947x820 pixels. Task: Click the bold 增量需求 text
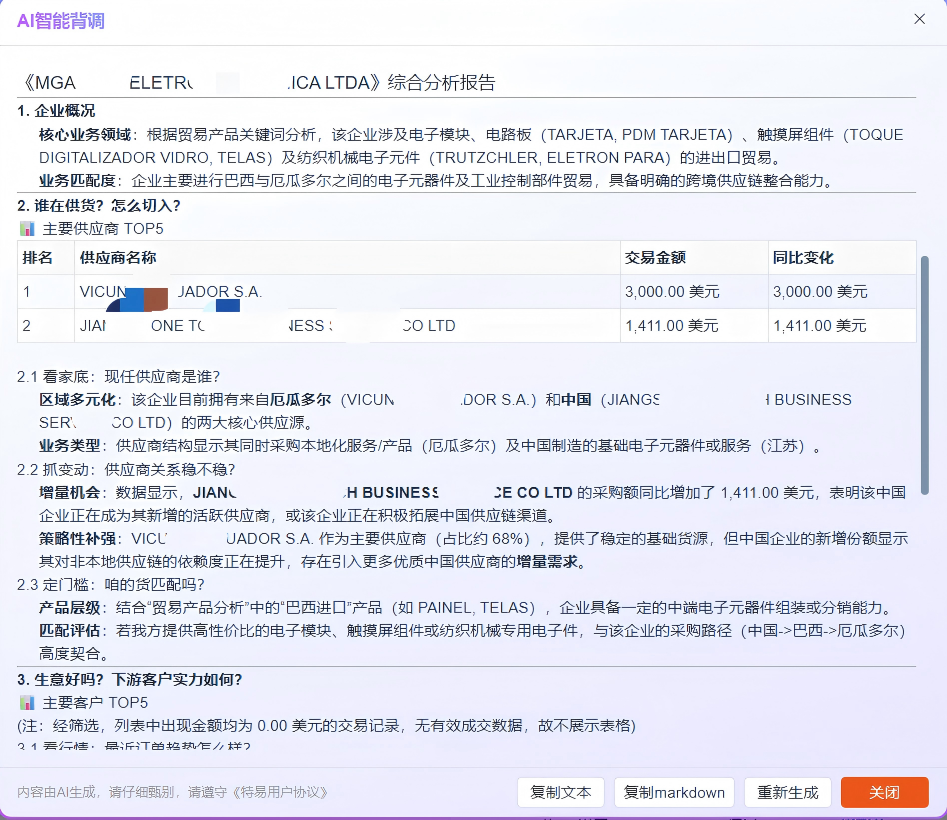click(547, 562)
